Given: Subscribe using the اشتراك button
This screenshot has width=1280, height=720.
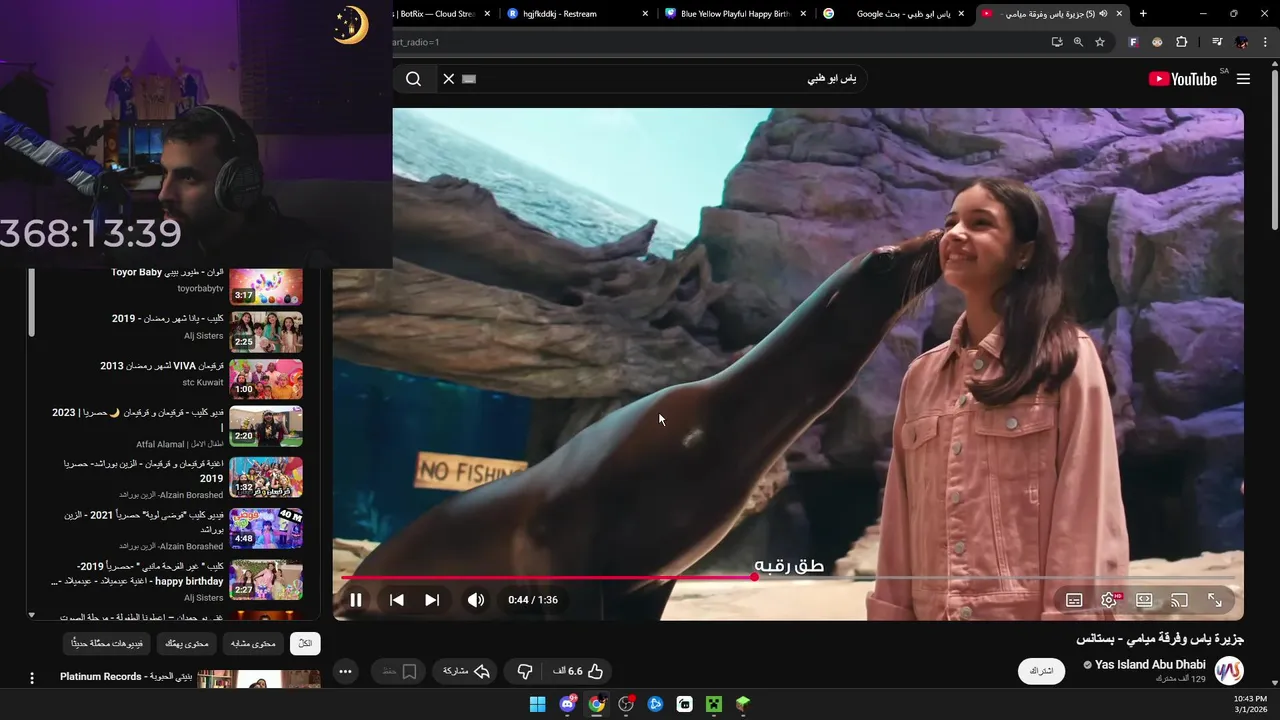Looking at the screenshot, I should coord(1042,671).
